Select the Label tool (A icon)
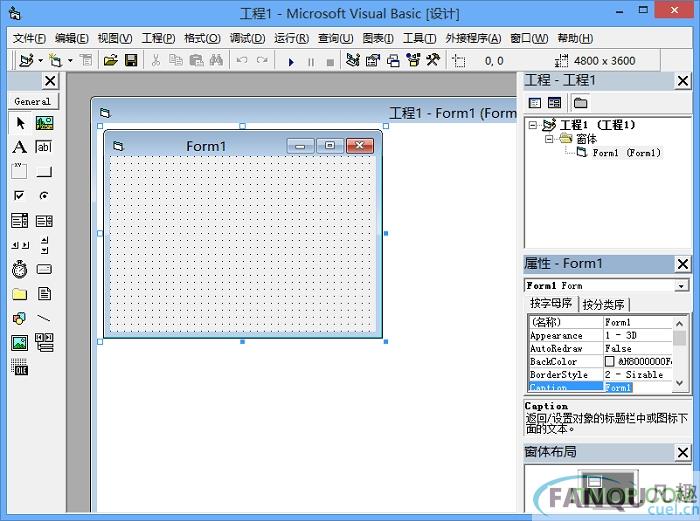The width and height of the screenshot is (700, 521). [x=19, y=147]
